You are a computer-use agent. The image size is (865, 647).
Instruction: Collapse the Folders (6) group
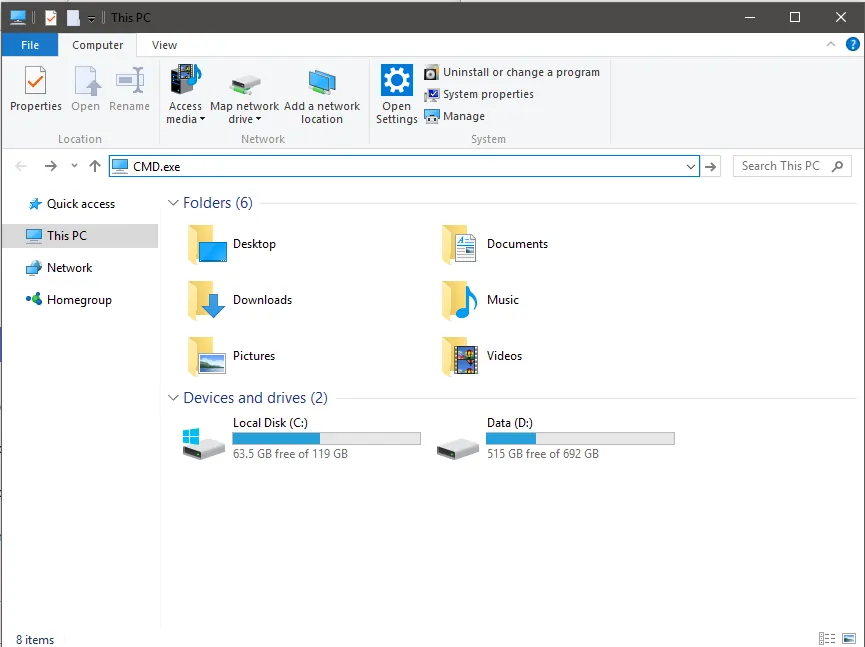pos(173,203)
